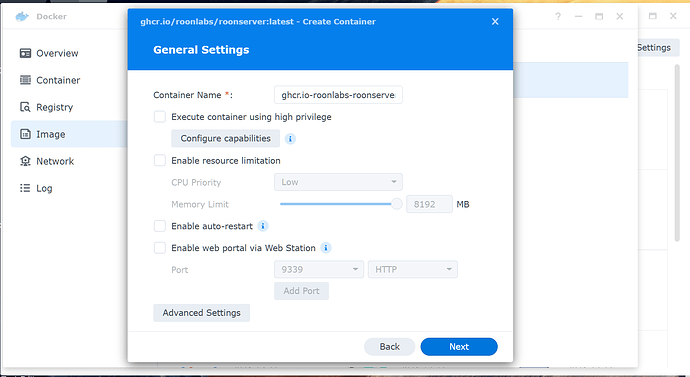
Task: Tick the Enable auto-restart checkbox
Action: click(x=160, y=226)
